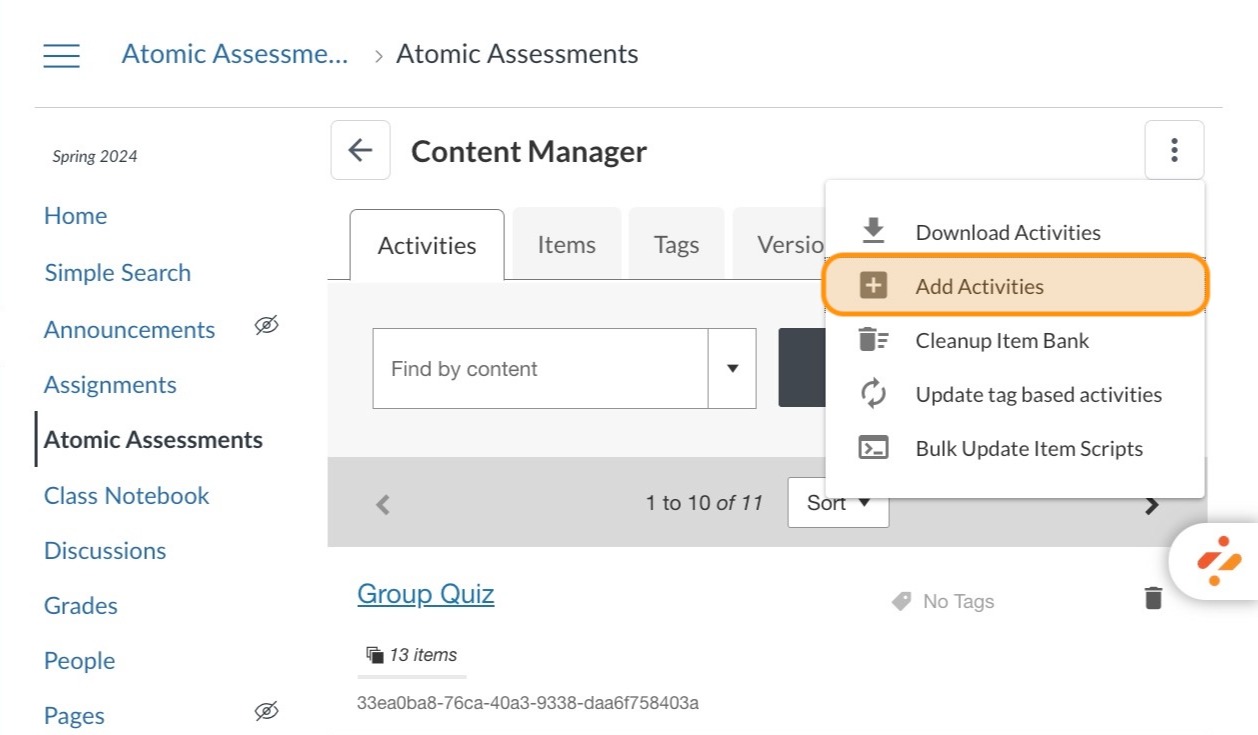Screen dimensions: 1258x735
Task: Click the dark search button beside the field
Action: [802, 368]
